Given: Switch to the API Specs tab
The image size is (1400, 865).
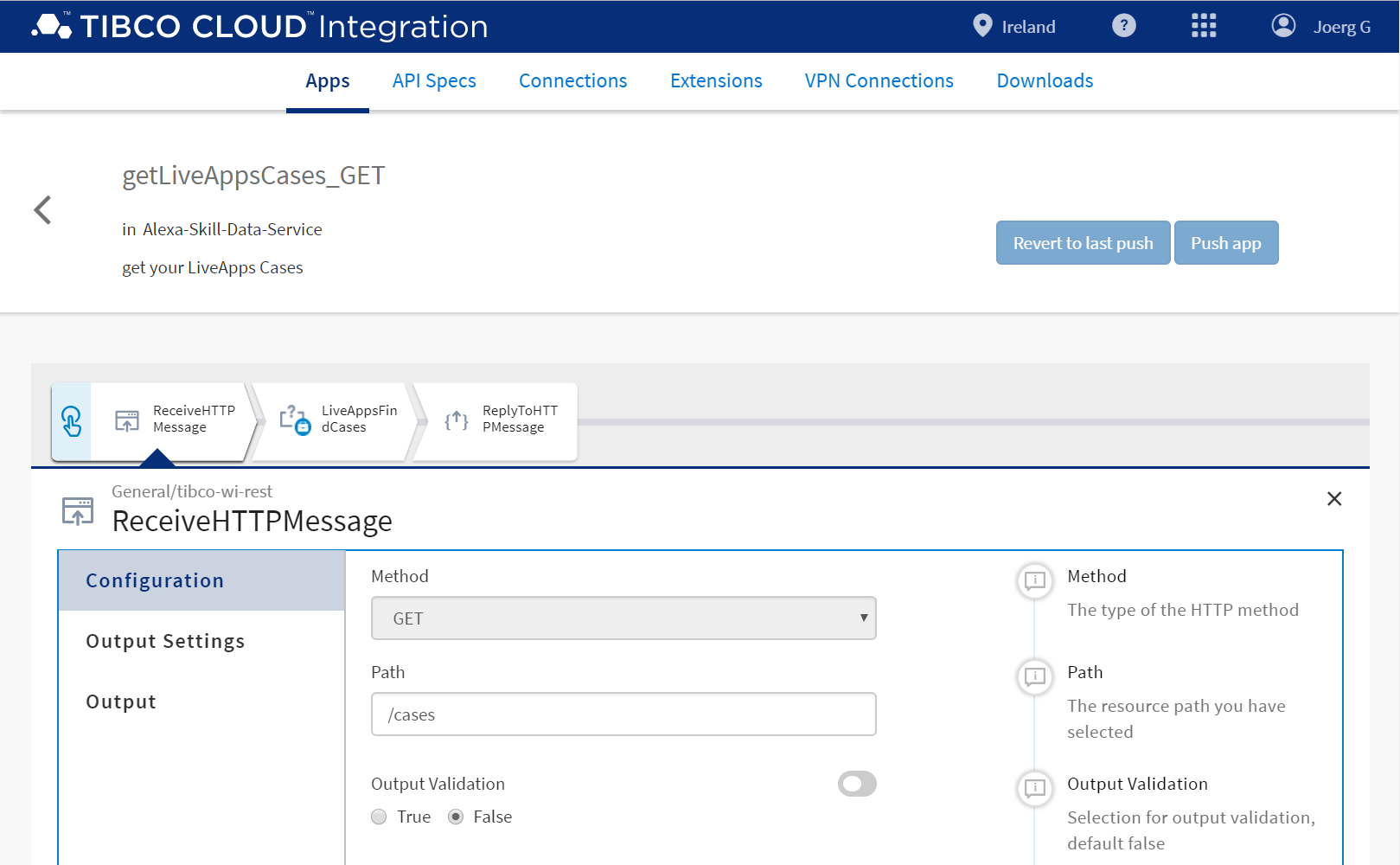Looking at the screenshot, I should [x=434, y=81].
